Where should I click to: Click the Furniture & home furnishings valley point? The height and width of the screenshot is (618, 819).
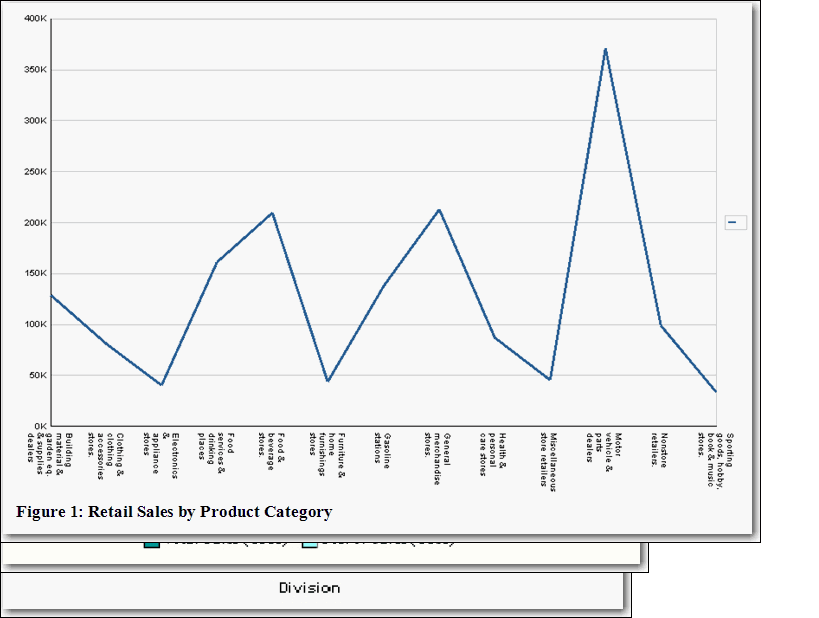coord(330,380)
